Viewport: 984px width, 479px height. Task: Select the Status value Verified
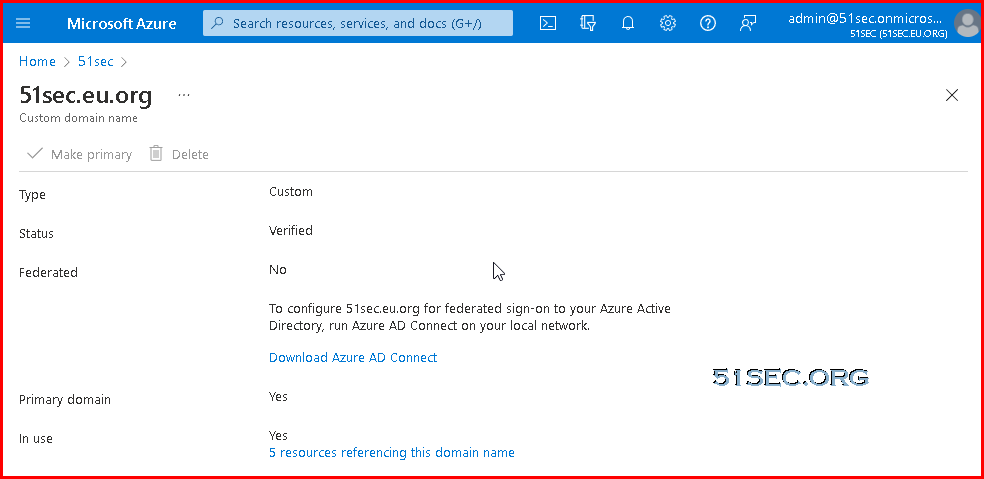click(x=291, y=230)
